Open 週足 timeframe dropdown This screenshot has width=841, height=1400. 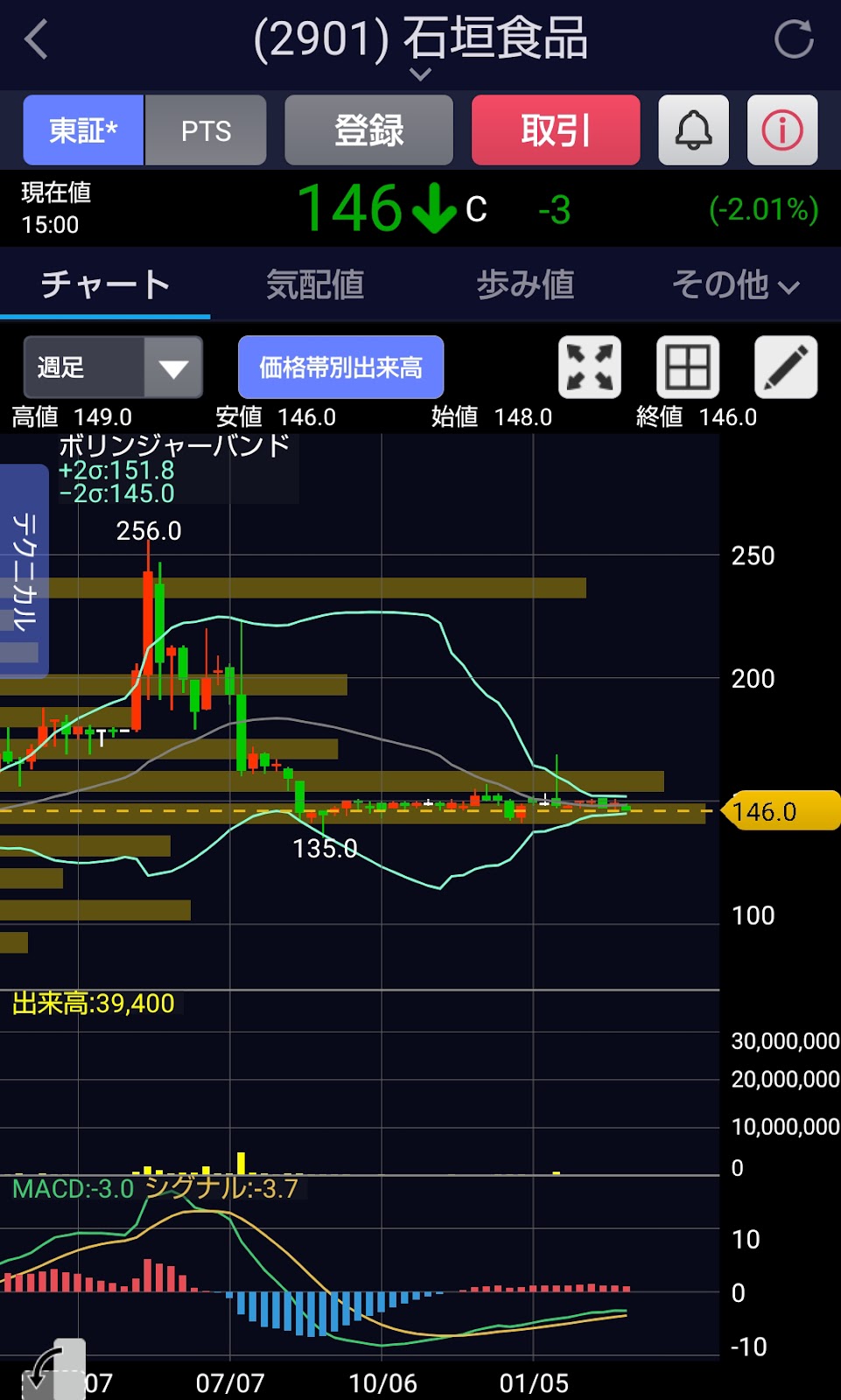(113, 367)
